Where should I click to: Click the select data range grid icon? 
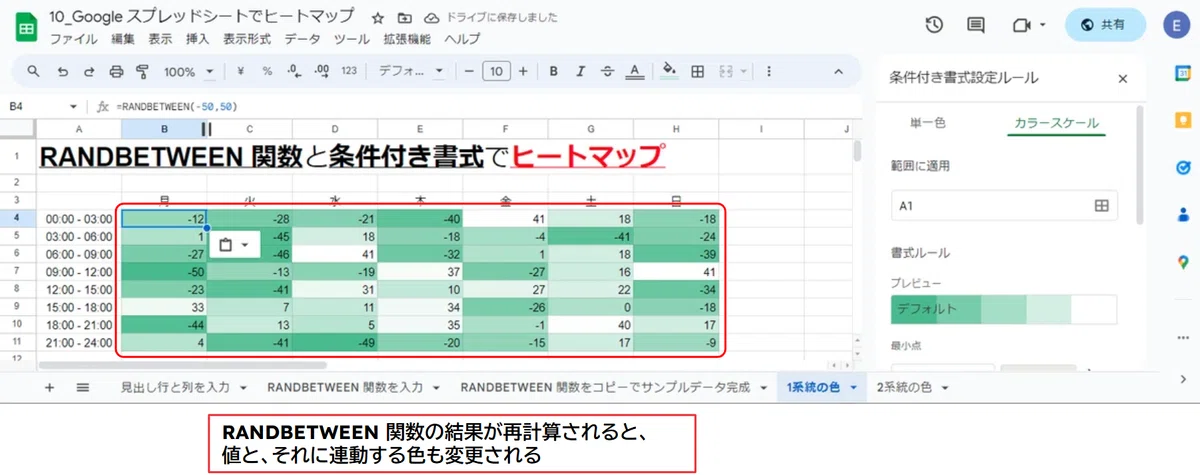pos(1101,205)
